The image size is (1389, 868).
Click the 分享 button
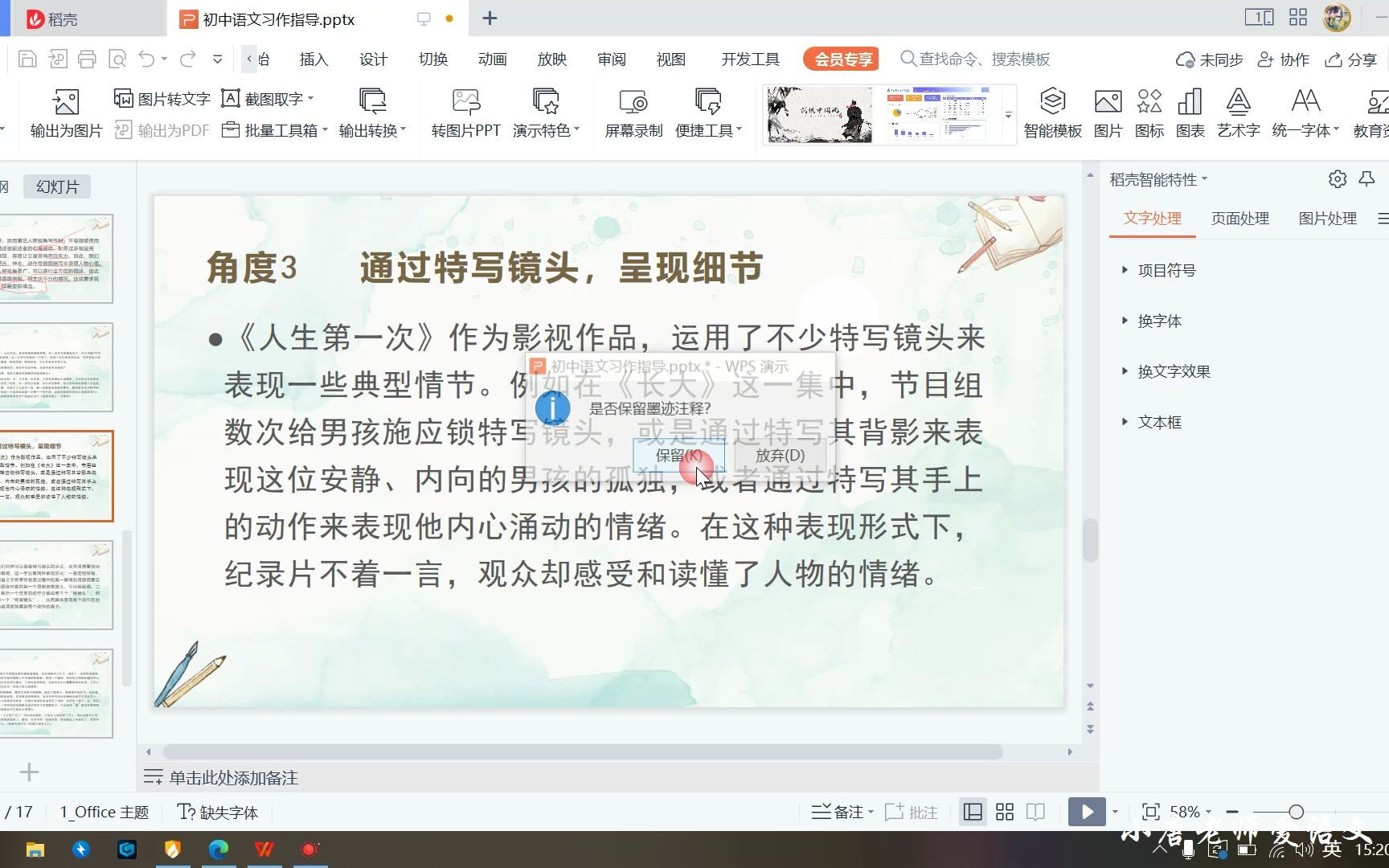pyautogui.click(x=1350, y=59)
